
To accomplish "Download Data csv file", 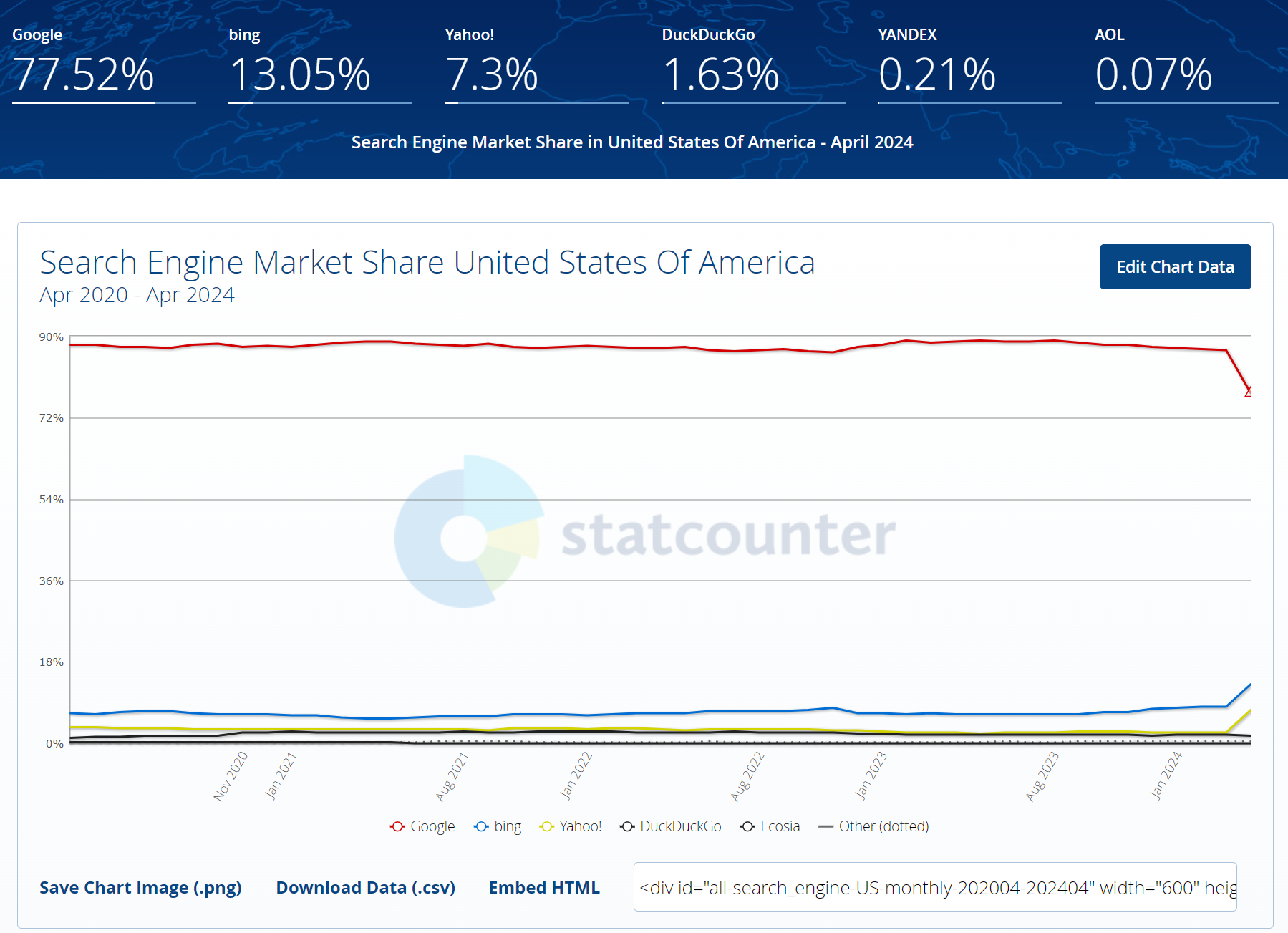I will tap(365, 887).
